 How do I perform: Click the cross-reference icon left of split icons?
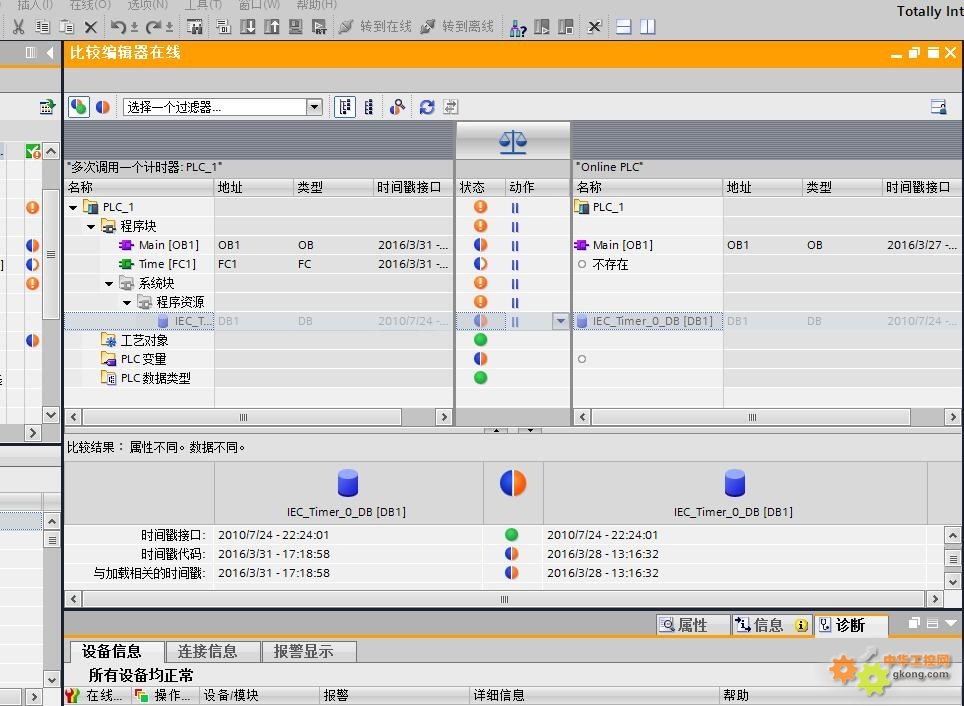click(593, 27)
